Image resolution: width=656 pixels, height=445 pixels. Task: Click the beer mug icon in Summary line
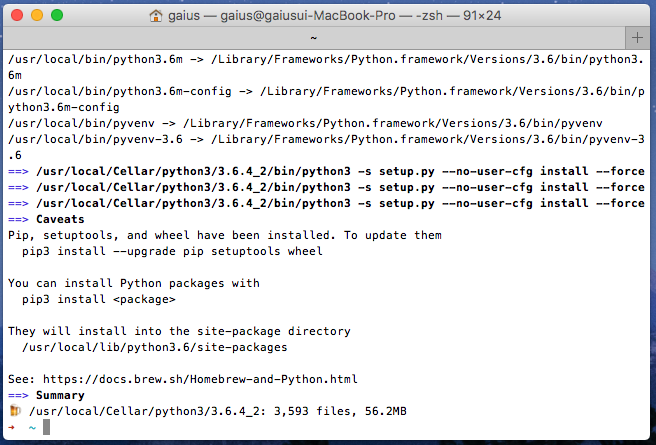click(x=14, y=411)
